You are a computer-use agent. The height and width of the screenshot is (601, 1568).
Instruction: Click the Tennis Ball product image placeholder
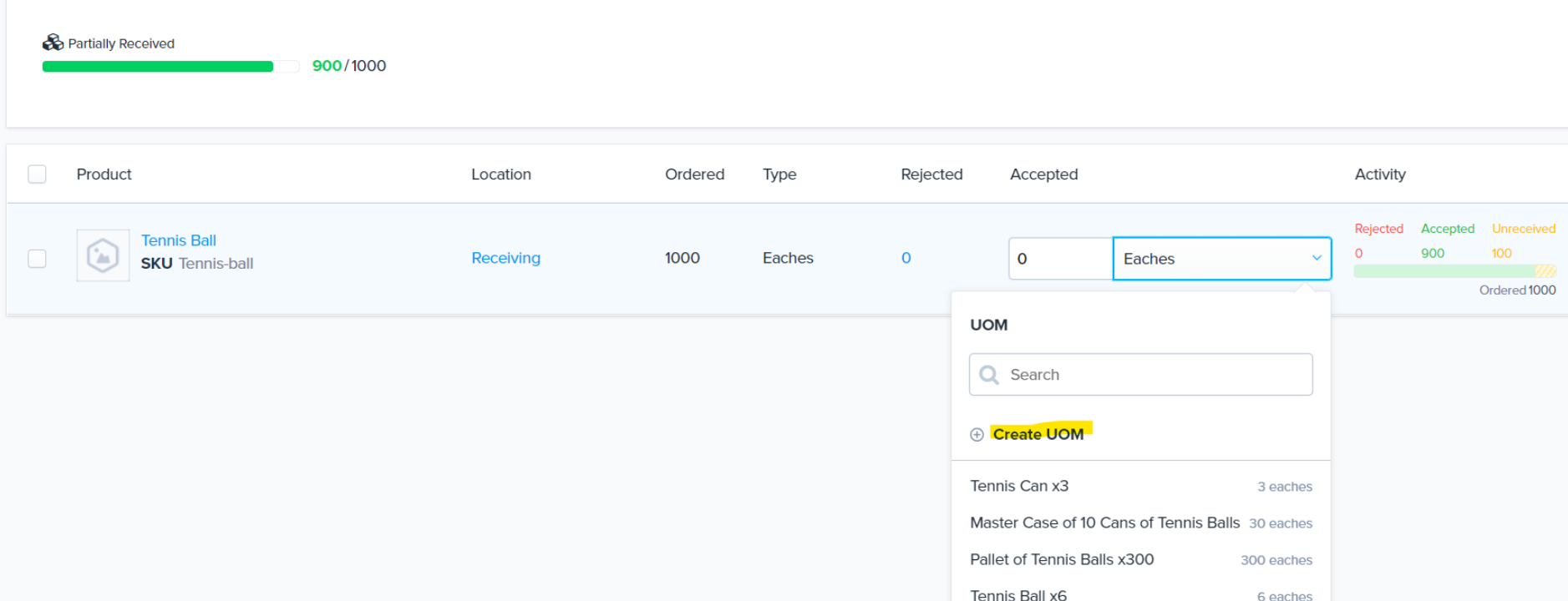click(x=103, y=255)
